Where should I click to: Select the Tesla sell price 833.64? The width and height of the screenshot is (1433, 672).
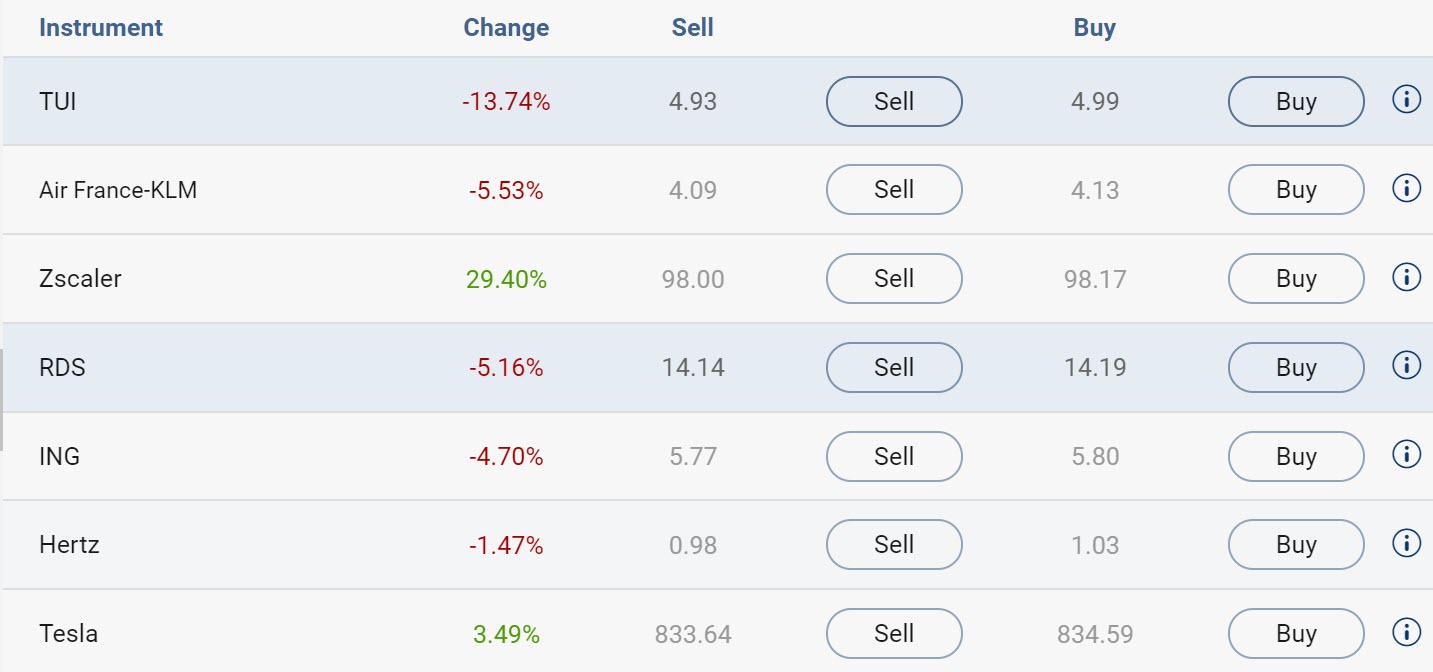click(692, 633)
